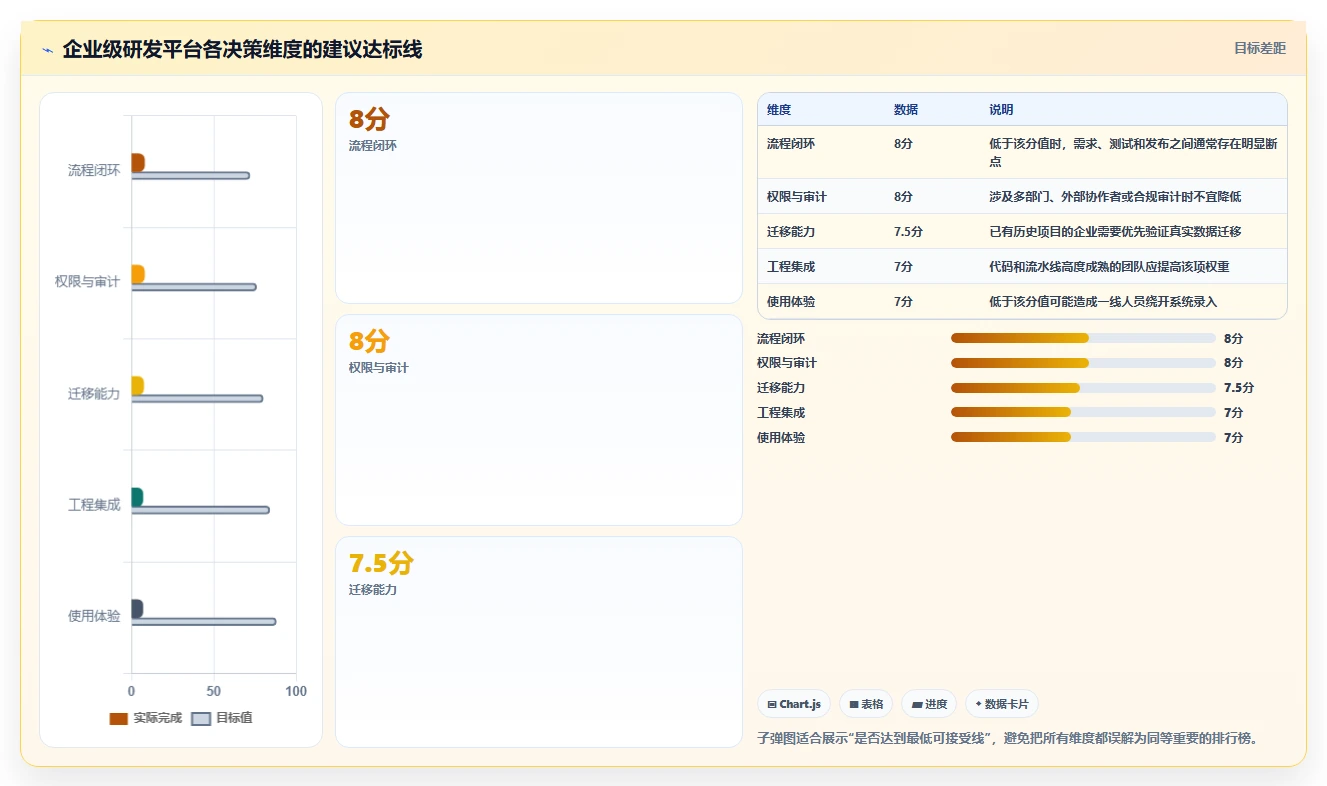Toggle the 实际完成 legend item in the chart

click(x=145, y=718)
